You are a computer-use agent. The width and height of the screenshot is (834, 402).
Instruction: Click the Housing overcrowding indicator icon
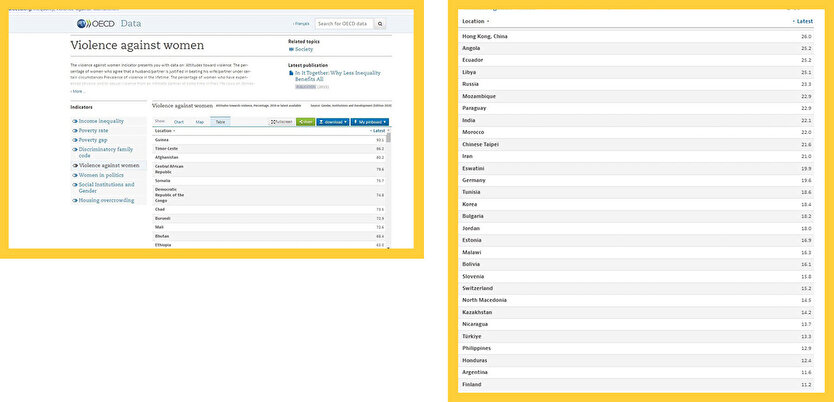(x=74, y=200)
